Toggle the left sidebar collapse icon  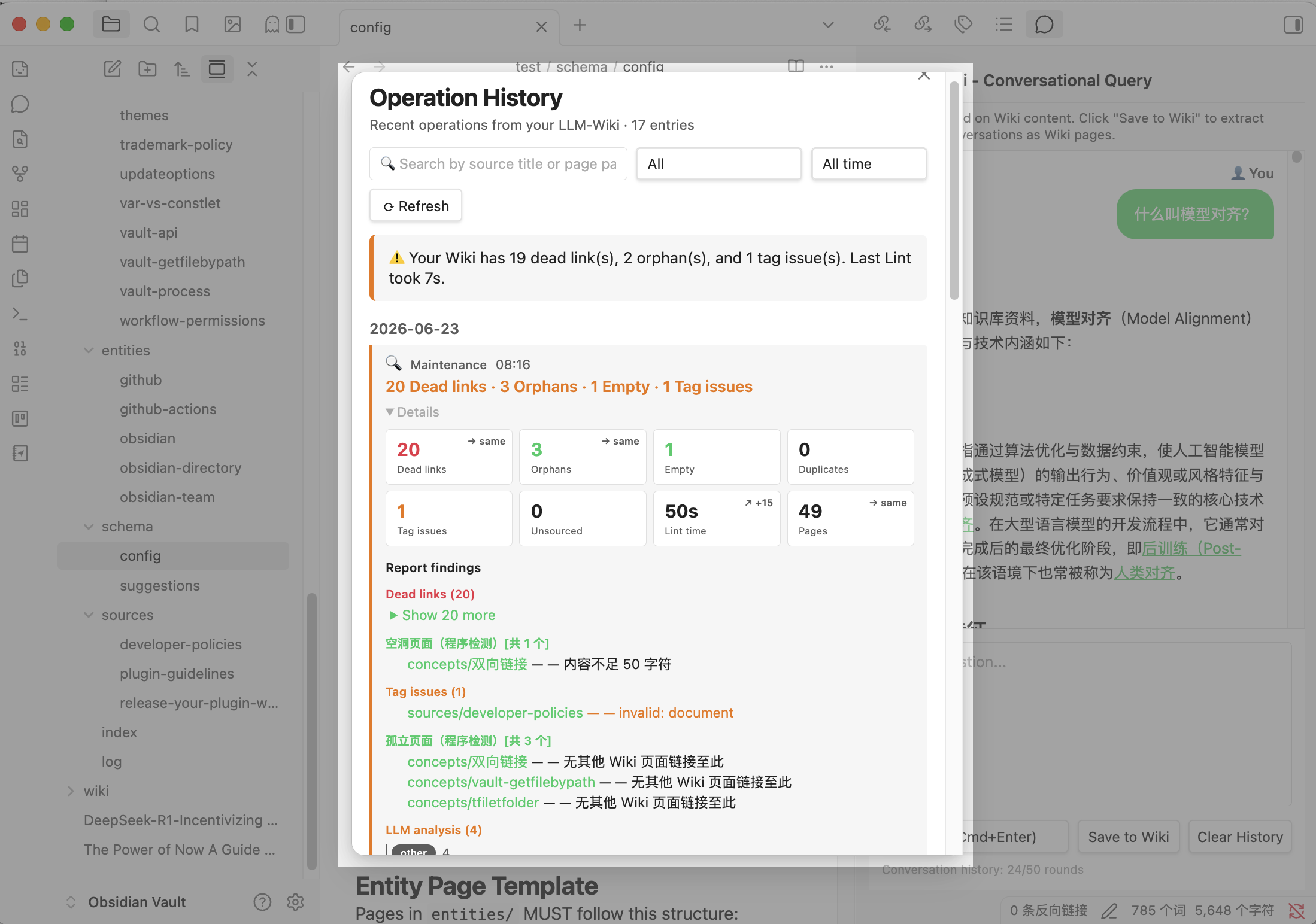(296, 25)
